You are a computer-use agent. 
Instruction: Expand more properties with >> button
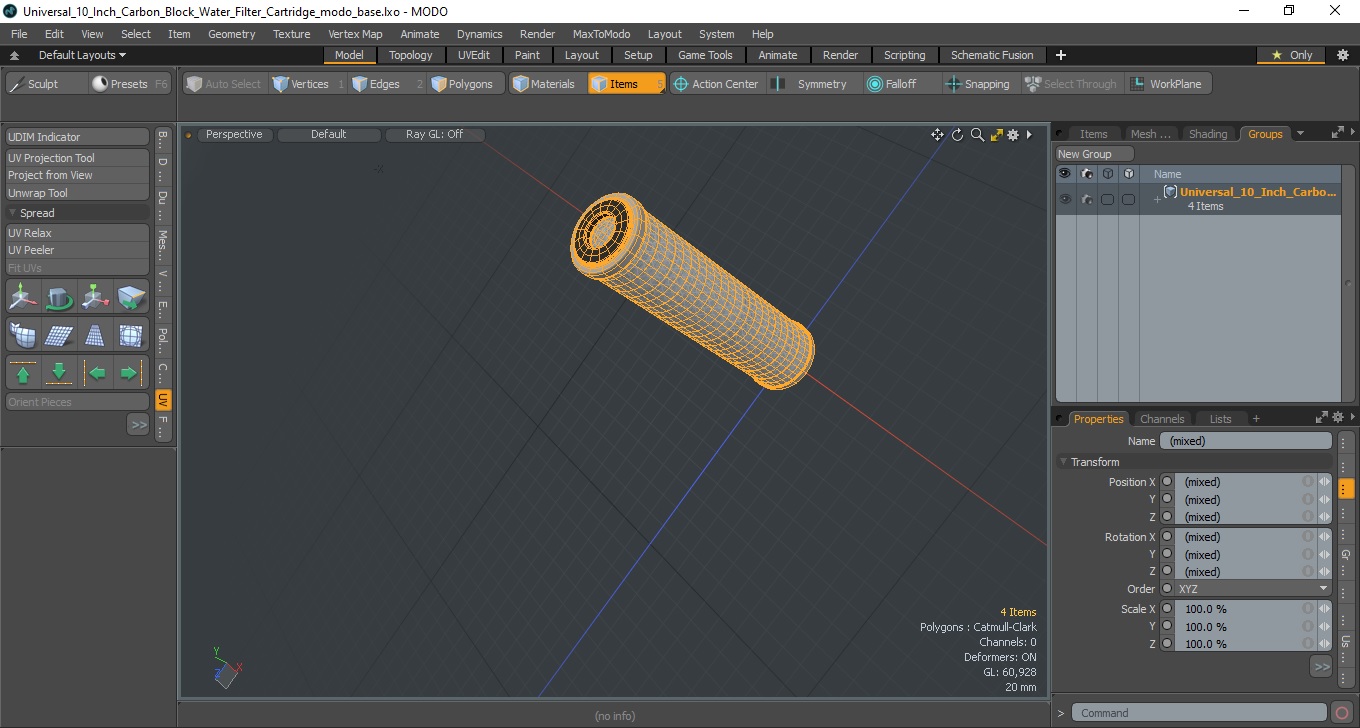tap(1321, 666)
